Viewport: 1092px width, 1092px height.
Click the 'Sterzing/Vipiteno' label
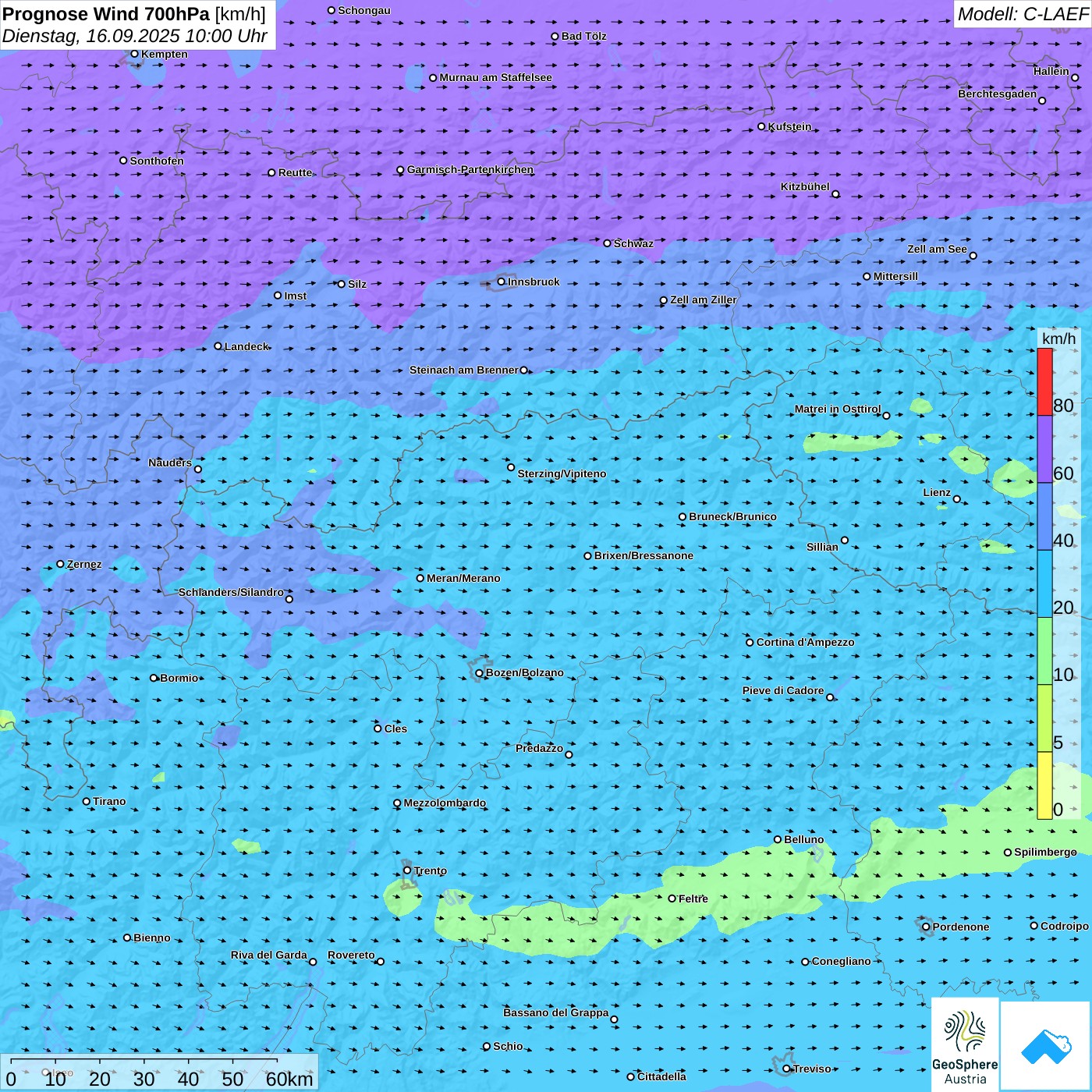pyautogui.click(x=562, y=473)
